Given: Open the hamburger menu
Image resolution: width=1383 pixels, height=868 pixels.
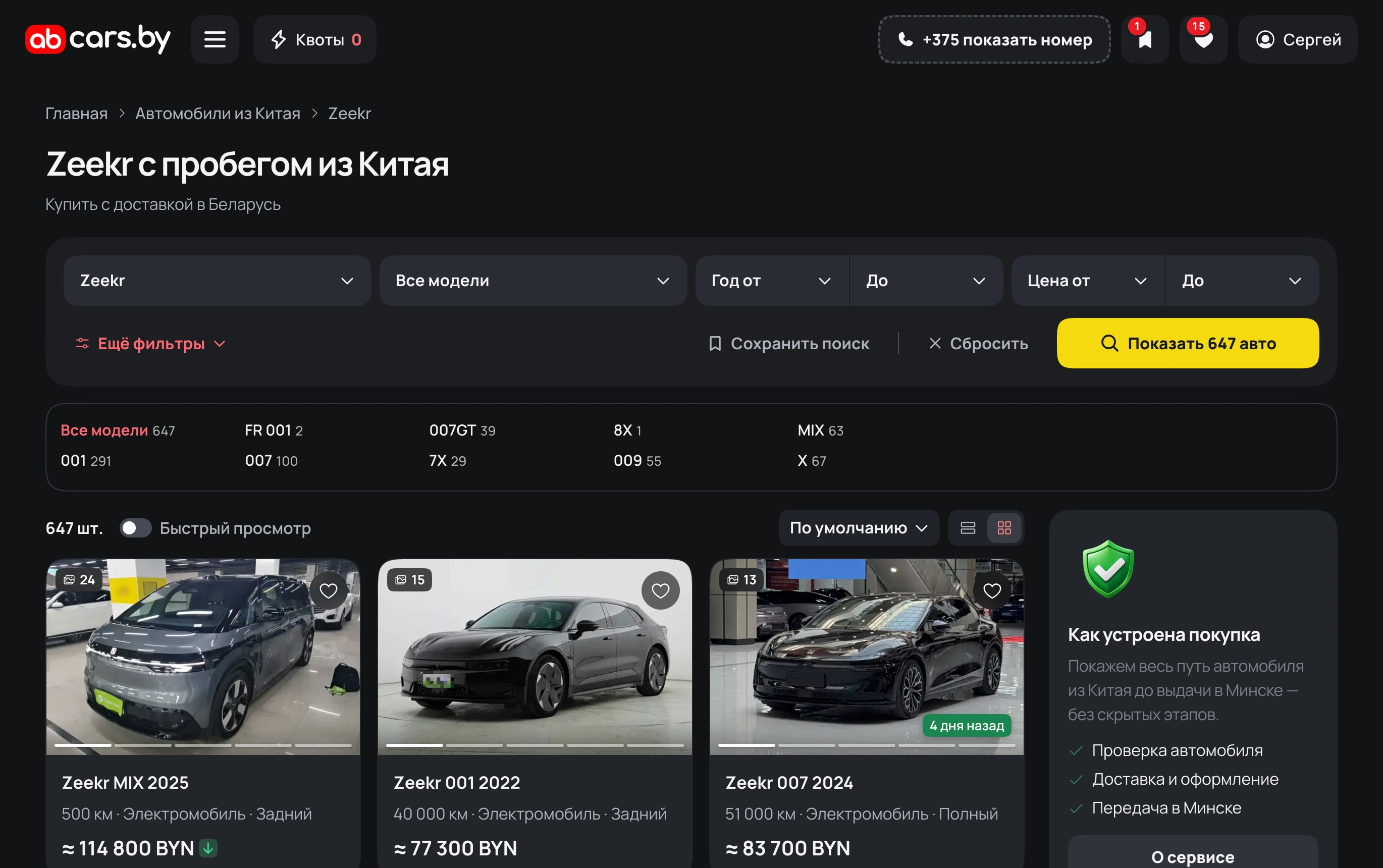Looking at the screenshot, I should pyautogui.click(x=215, y=39).
